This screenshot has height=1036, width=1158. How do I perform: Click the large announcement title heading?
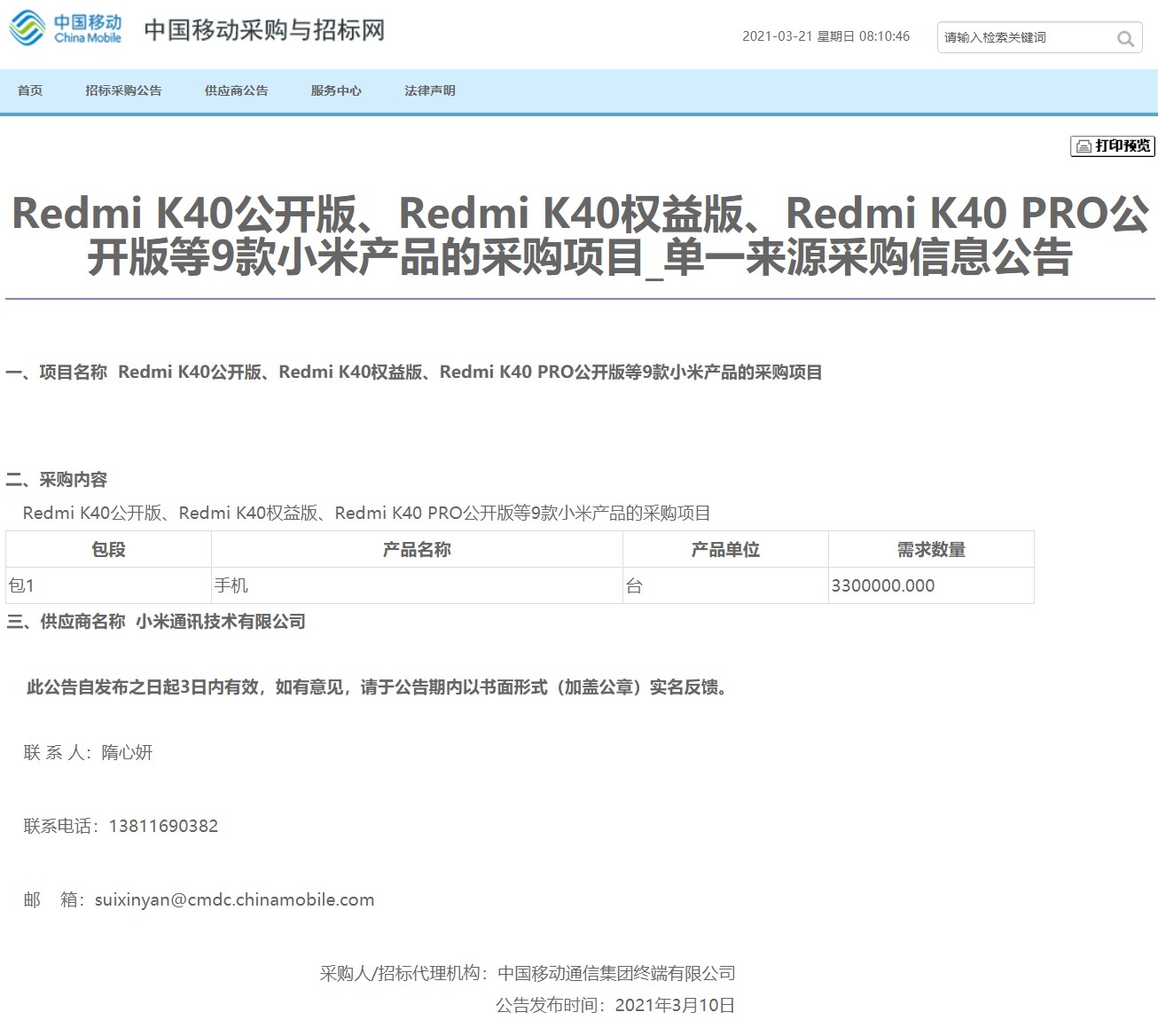[x=580, y=235]
